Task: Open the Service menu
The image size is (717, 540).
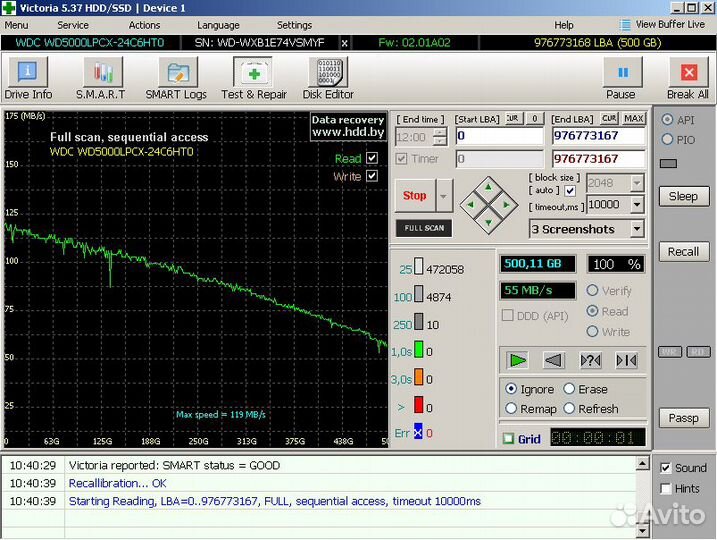Action: coord(73,25)
